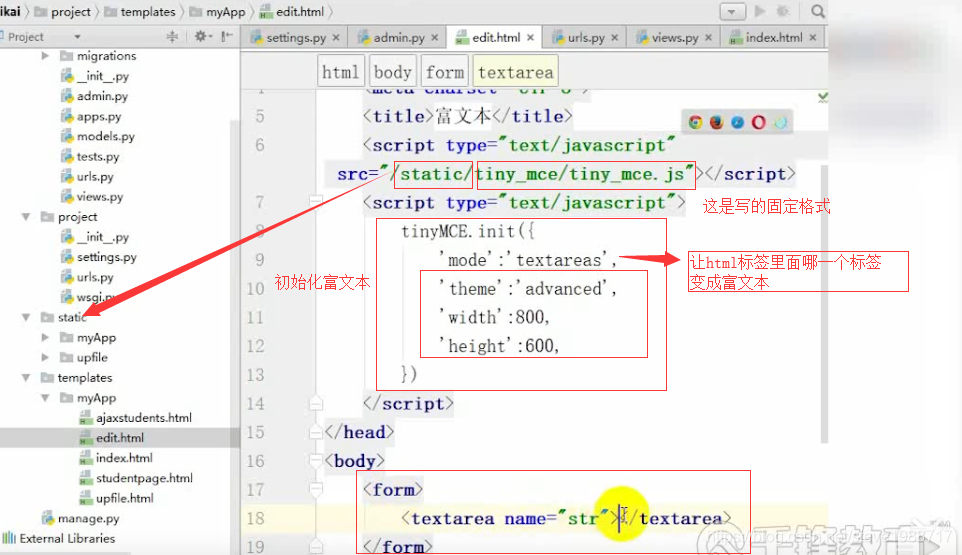Select External Libraries node
The image size is (962, 555).
pos(67,538)
